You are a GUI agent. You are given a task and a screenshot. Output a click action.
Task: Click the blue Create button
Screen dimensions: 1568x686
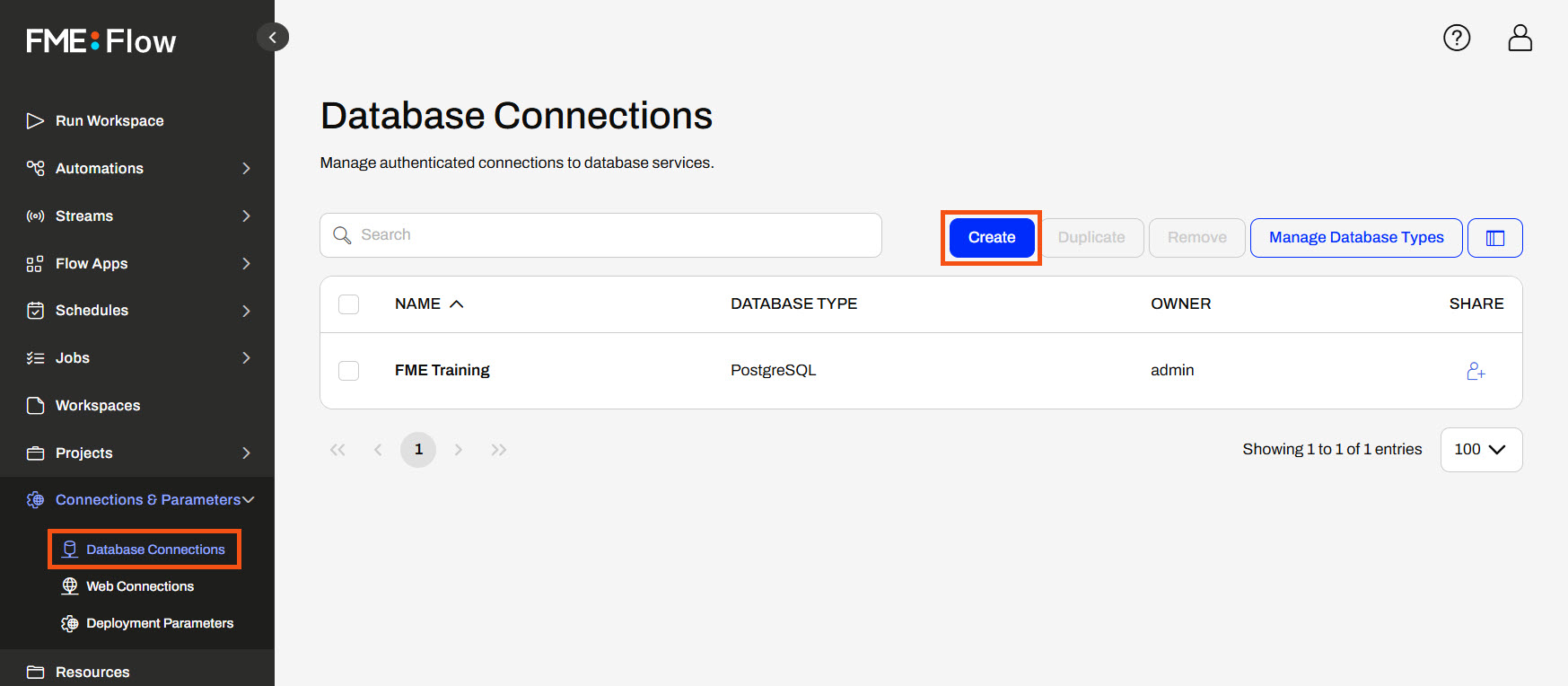click(991, 238)
